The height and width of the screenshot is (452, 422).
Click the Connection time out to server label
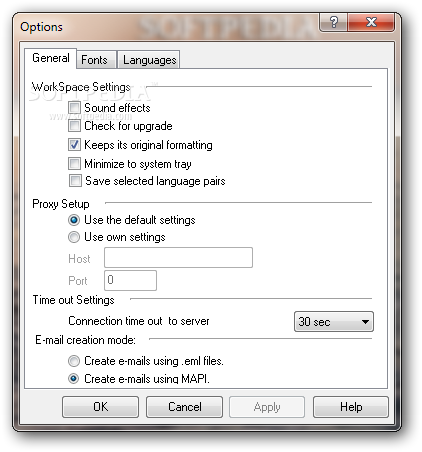(139, 321)
